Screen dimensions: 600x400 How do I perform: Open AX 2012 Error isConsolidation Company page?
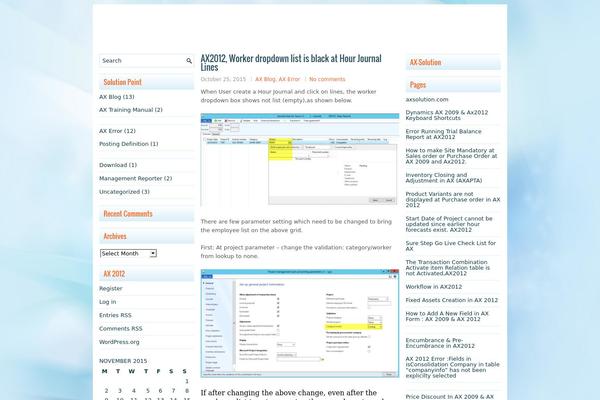point(453,367)
